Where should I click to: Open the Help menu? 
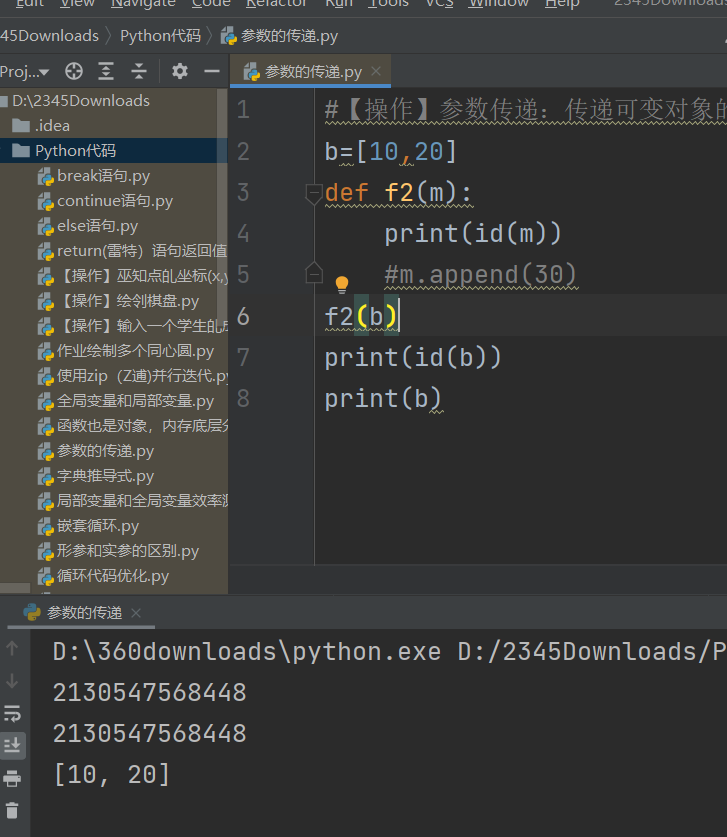pyautogui.click(x=562, y=4)
